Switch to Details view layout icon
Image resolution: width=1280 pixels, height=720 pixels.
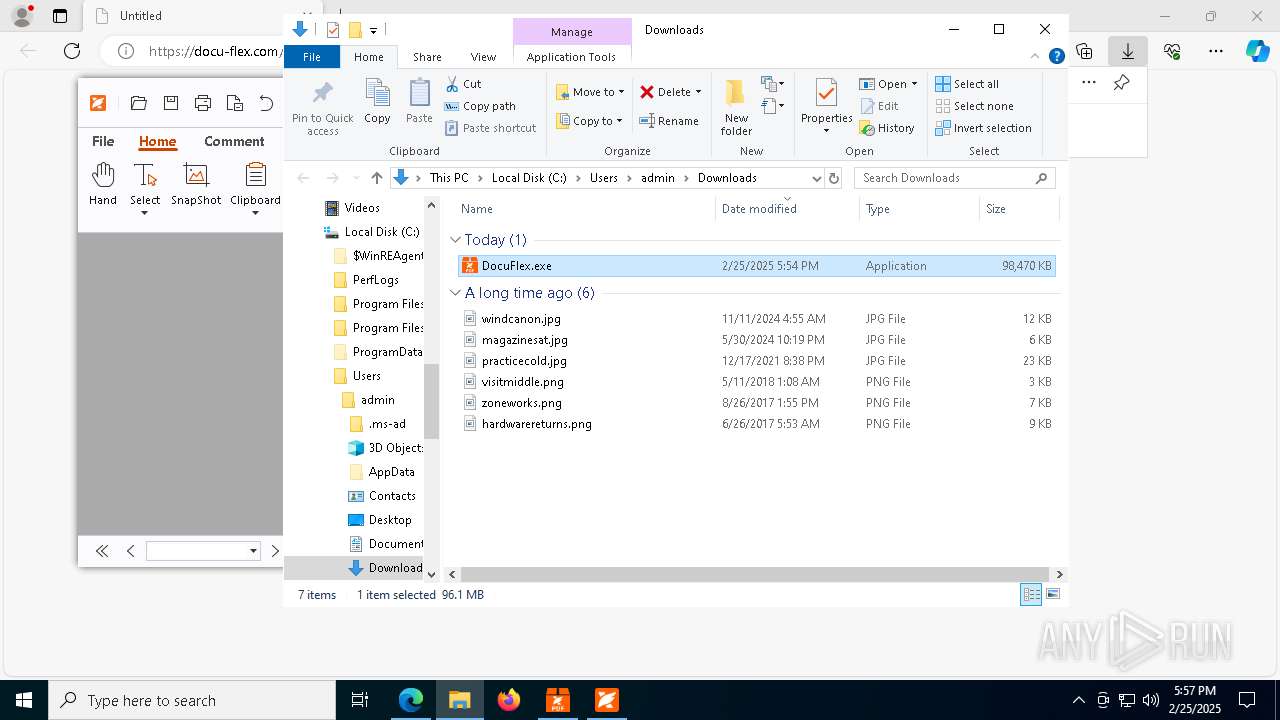tap(1031, 594)
